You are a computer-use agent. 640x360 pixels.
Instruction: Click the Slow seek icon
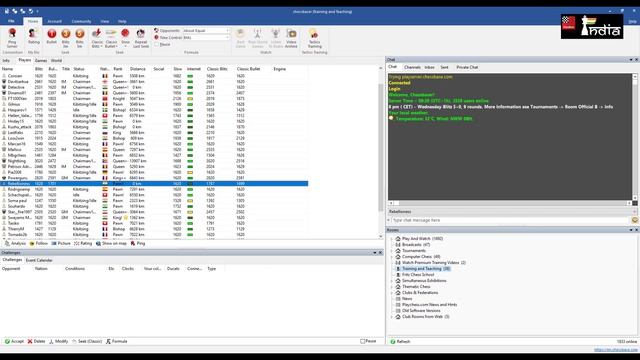(125, 37)
